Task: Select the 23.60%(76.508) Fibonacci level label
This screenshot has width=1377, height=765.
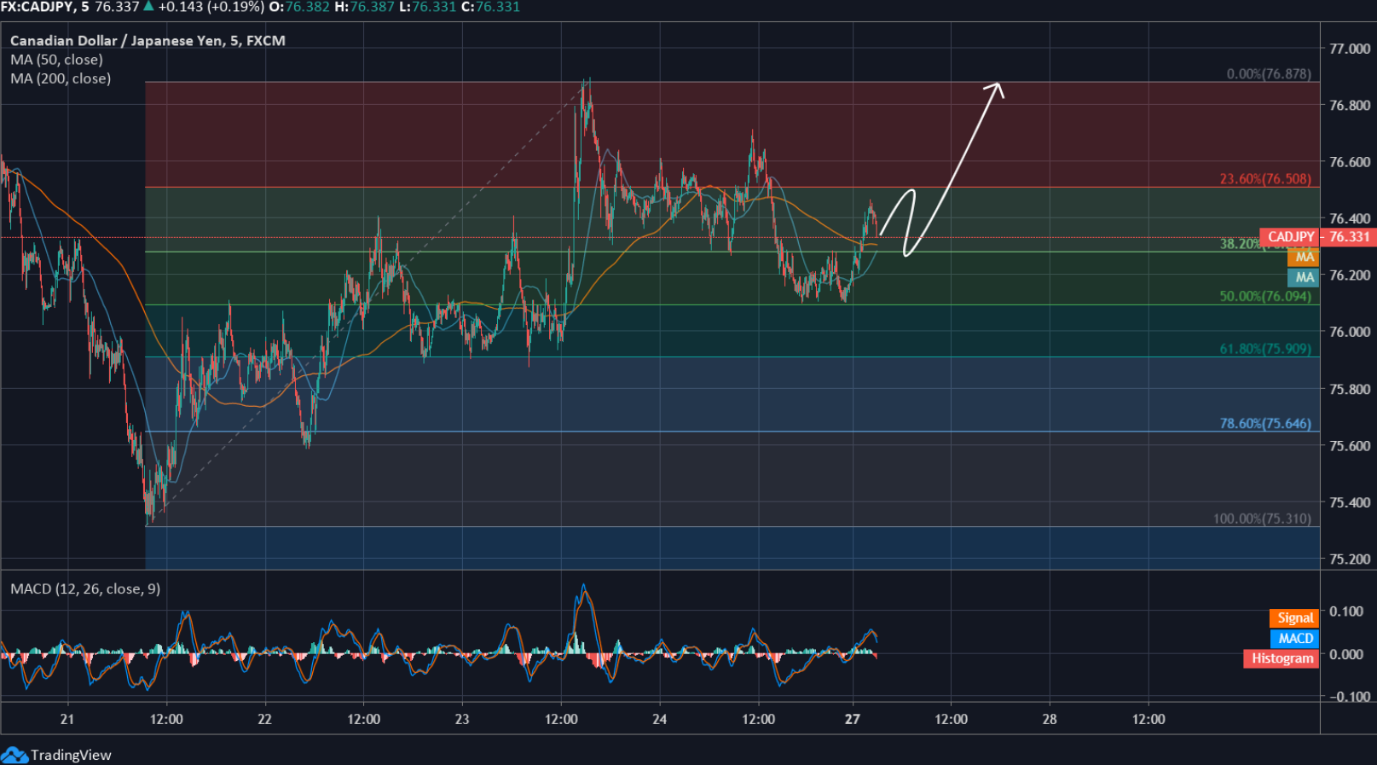Action: click(x=1265, y=180)
